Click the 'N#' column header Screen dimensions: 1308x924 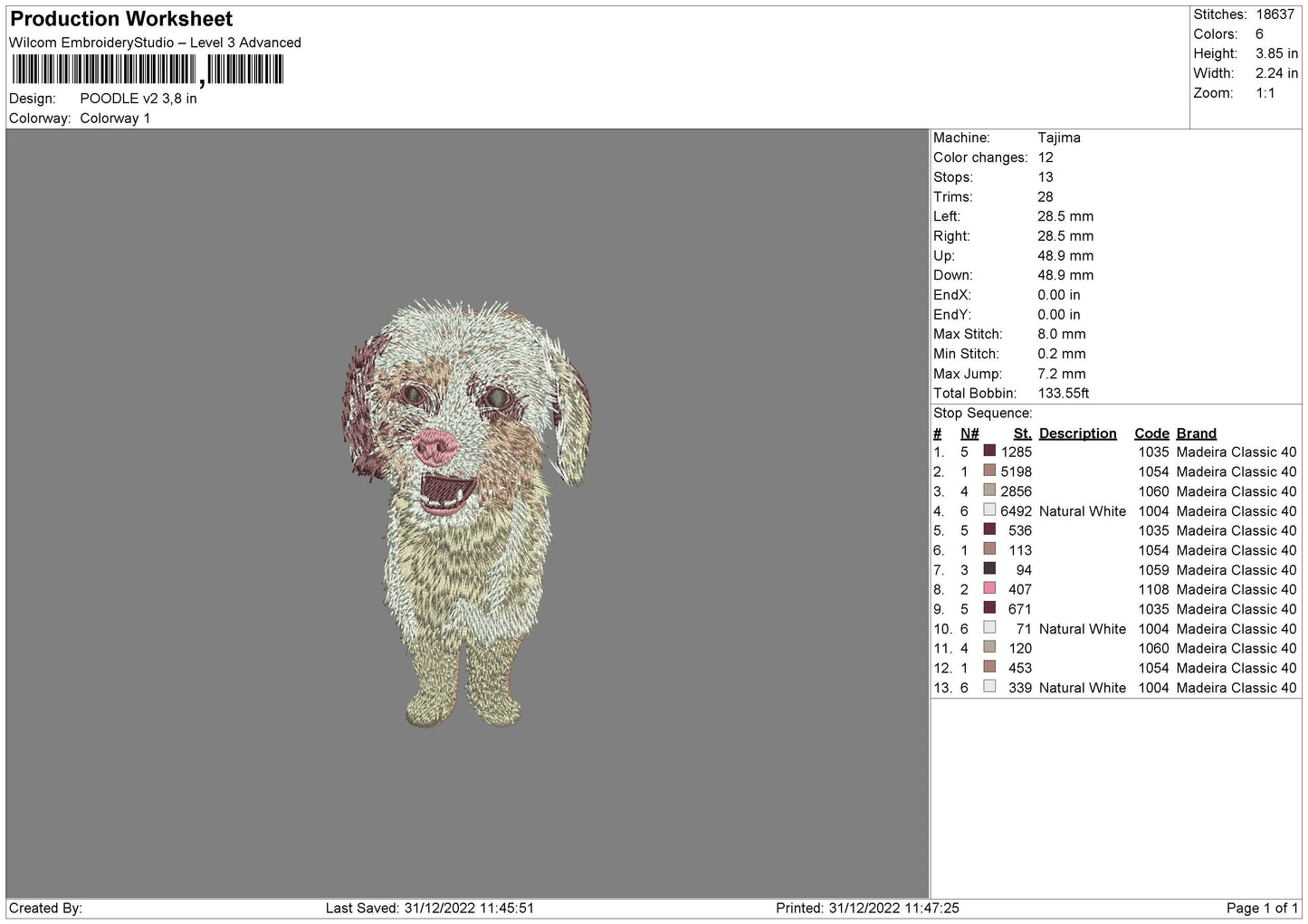click(969, 433)
